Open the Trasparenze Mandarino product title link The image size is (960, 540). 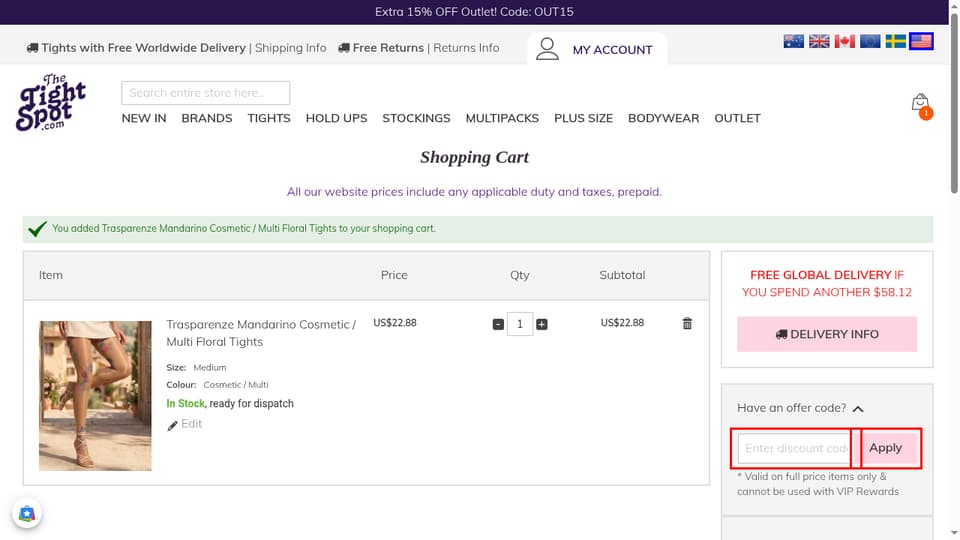[261, 333]
